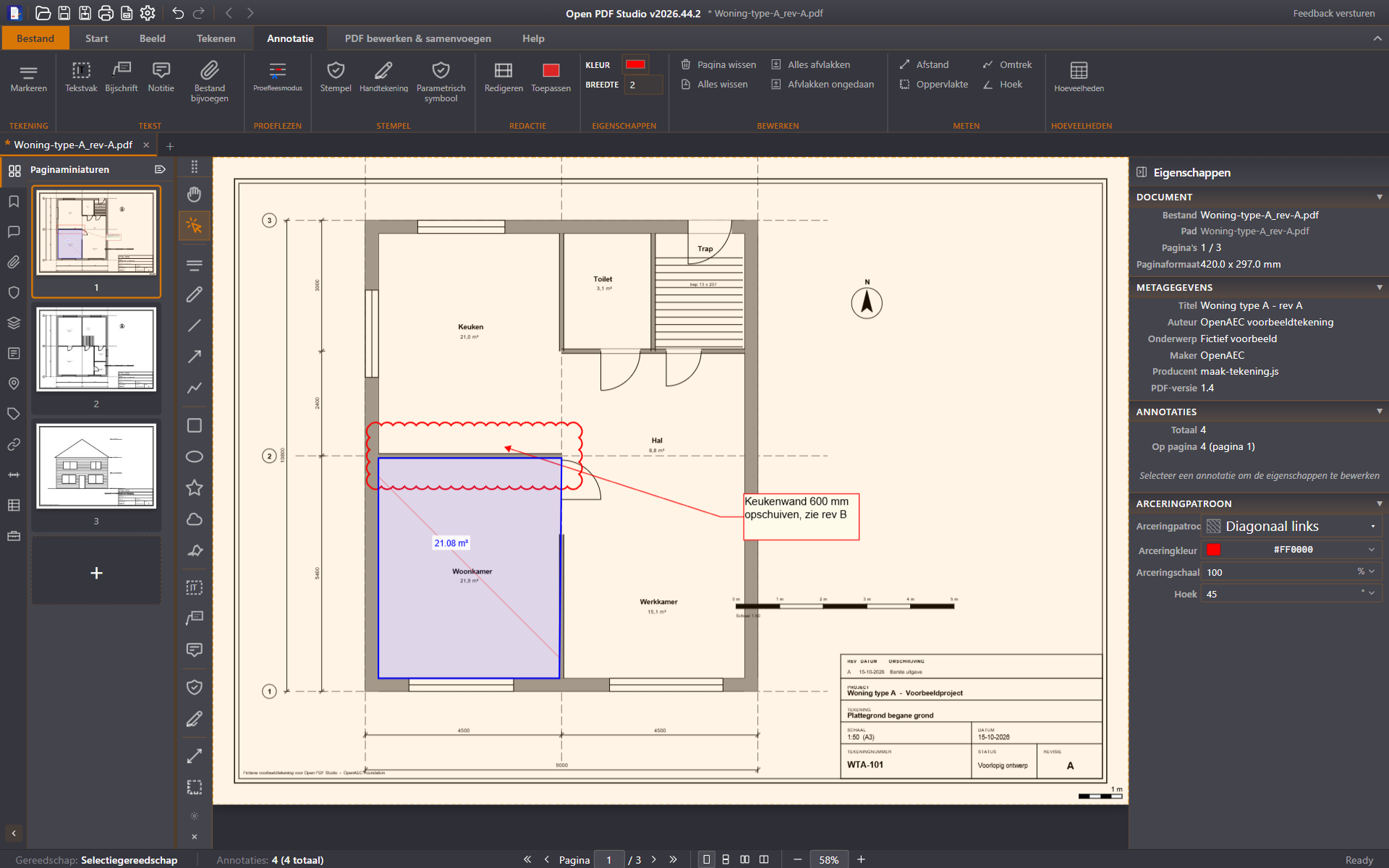Pick the hand pan tool

(x=194, y=195)
